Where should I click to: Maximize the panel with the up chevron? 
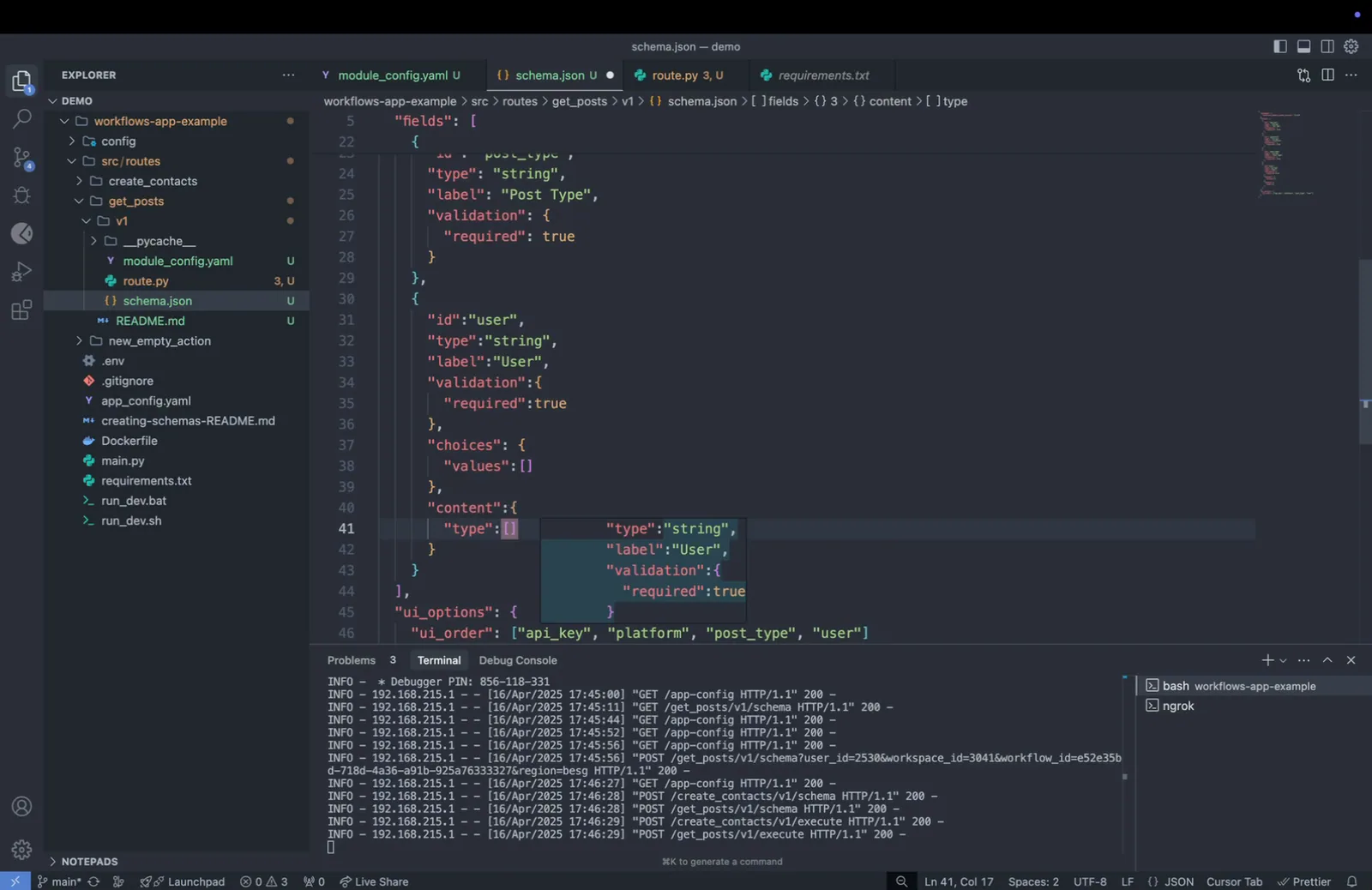(1327, 660)
